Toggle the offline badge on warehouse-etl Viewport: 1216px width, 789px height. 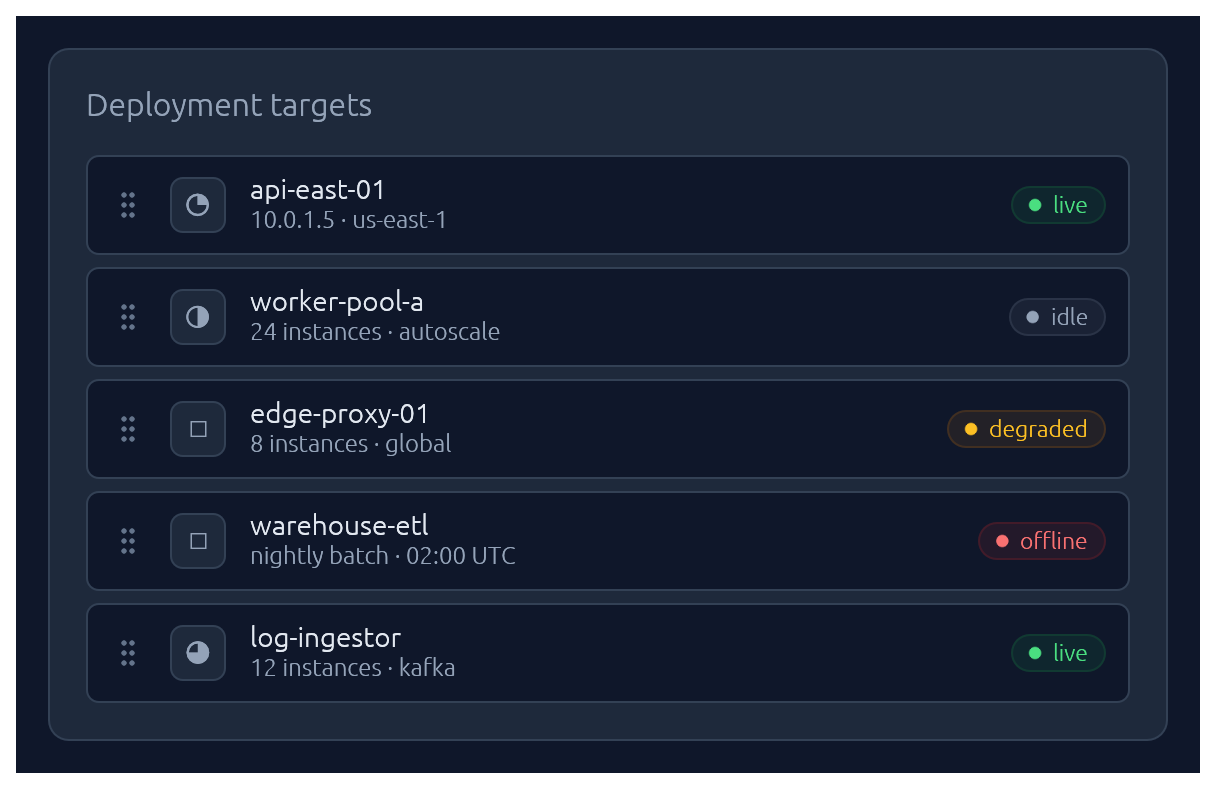pyautogui.click(x=1042, y=541)
